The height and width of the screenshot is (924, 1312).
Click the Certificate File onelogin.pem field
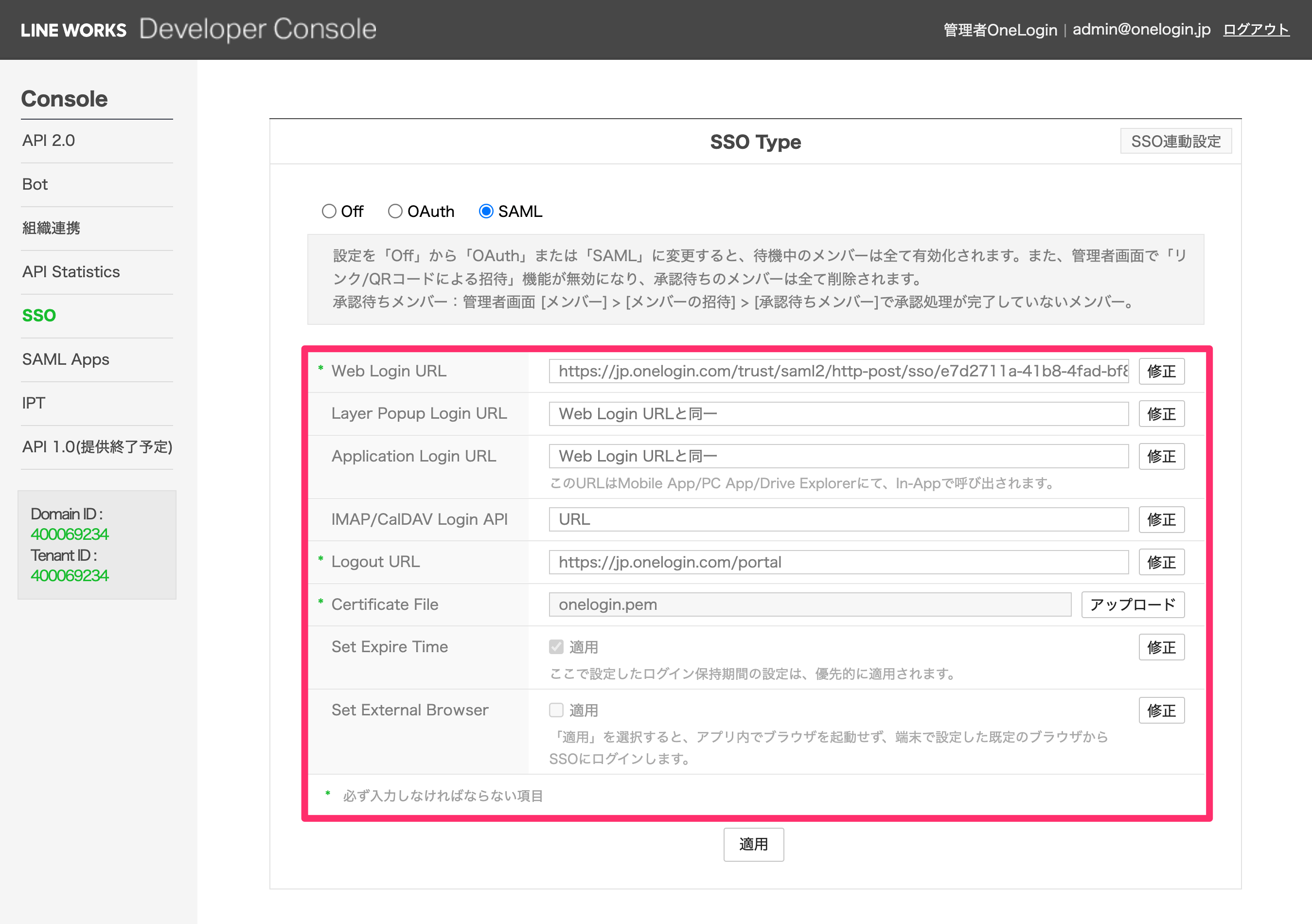[x=810, y=604]
